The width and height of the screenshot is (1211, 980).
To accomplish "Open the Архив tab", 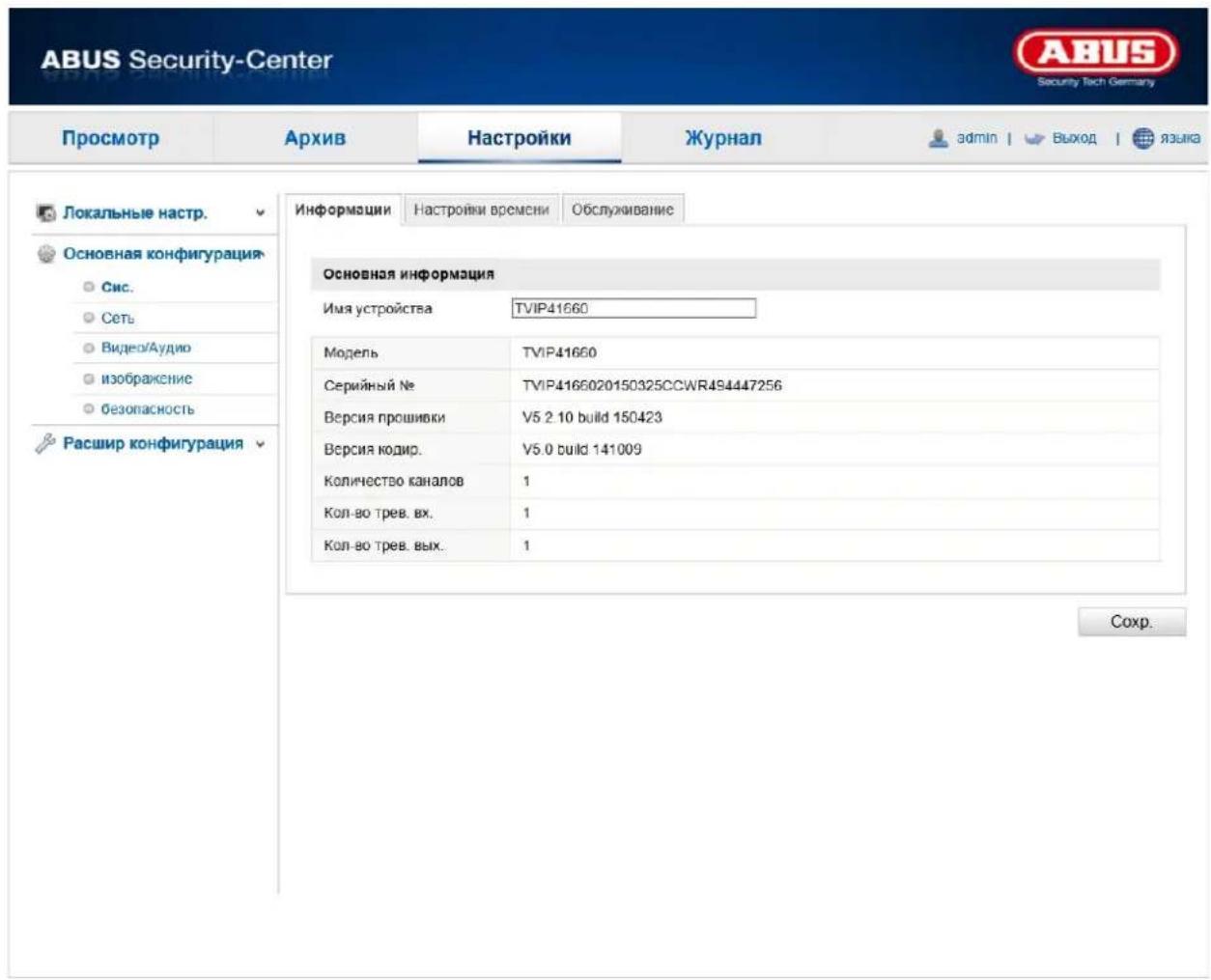I will 315,138.
